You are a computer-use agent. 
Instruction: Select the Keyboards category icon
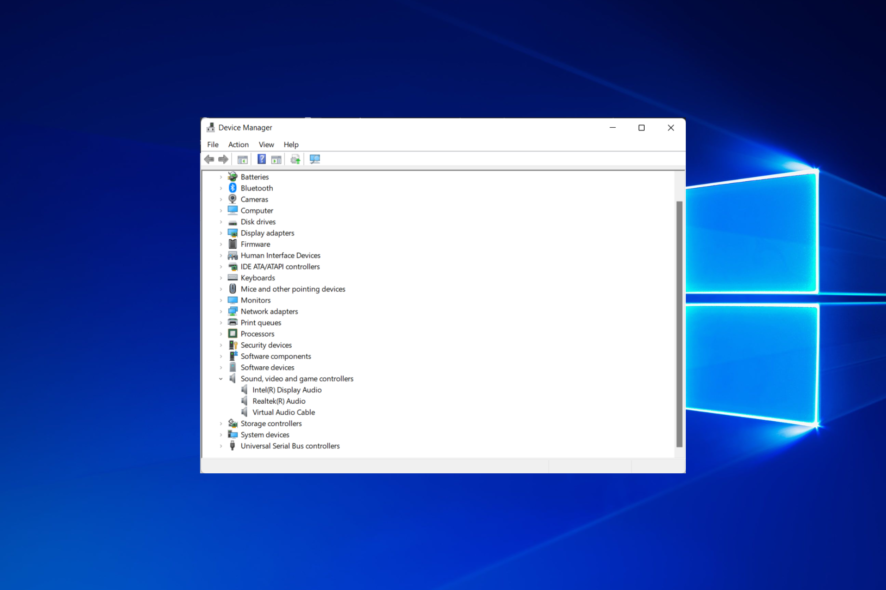pyautogui.click(x=232, y=277)
